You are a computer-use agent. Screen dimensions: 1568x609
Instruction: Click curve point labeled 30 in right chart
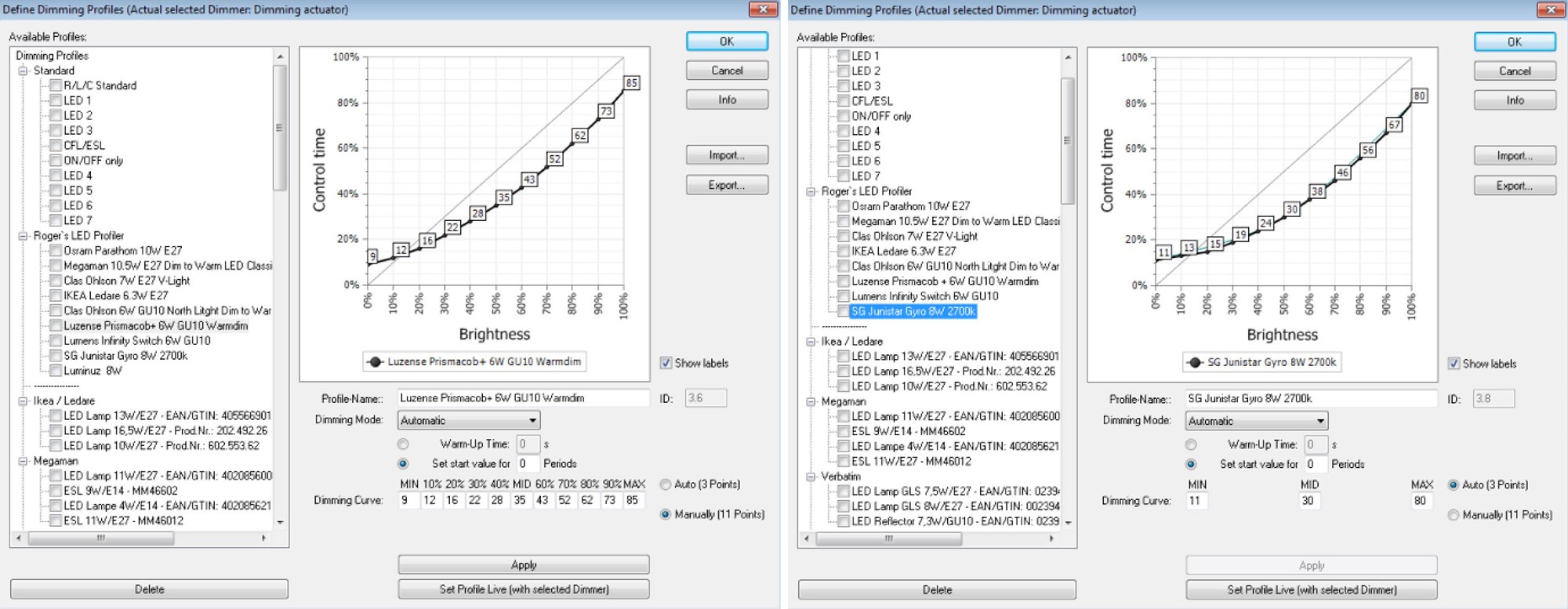click(1291, 209)
